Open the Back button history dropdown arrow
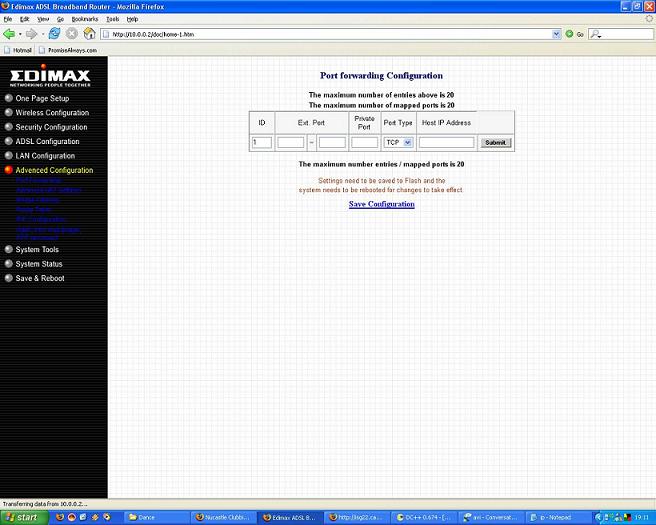This screenshot has width=656, height=525. 21,33
